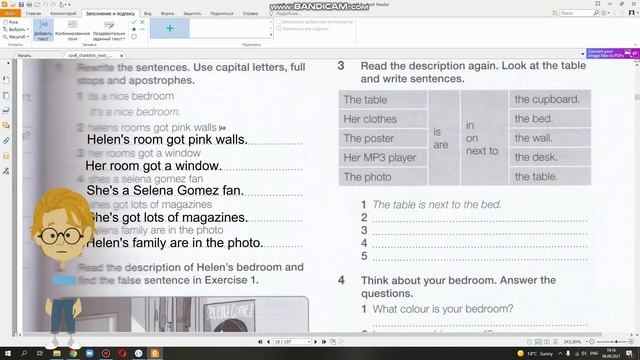Open the Predefined Text dropdown
The width and height of the screenshot is (640, 360).
click(109, 30)
